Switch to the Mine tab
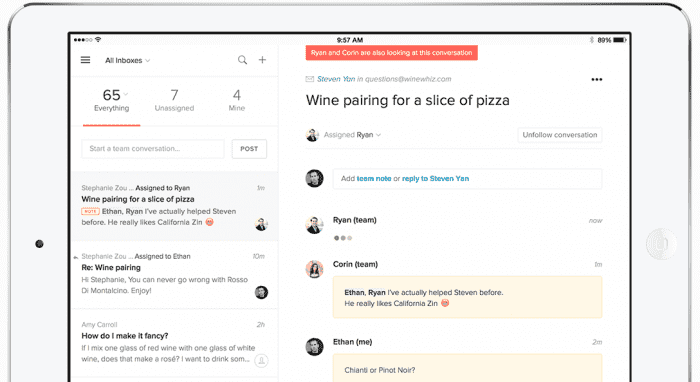700x382 pixels. point(237,100)
